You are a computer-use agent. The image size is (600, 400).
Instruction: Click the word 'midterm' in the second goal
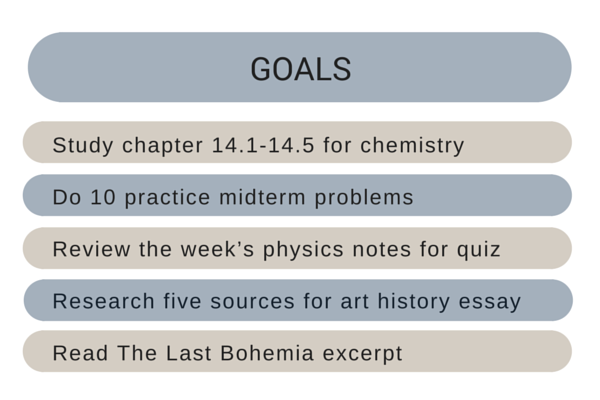click(x=262, y=198)
